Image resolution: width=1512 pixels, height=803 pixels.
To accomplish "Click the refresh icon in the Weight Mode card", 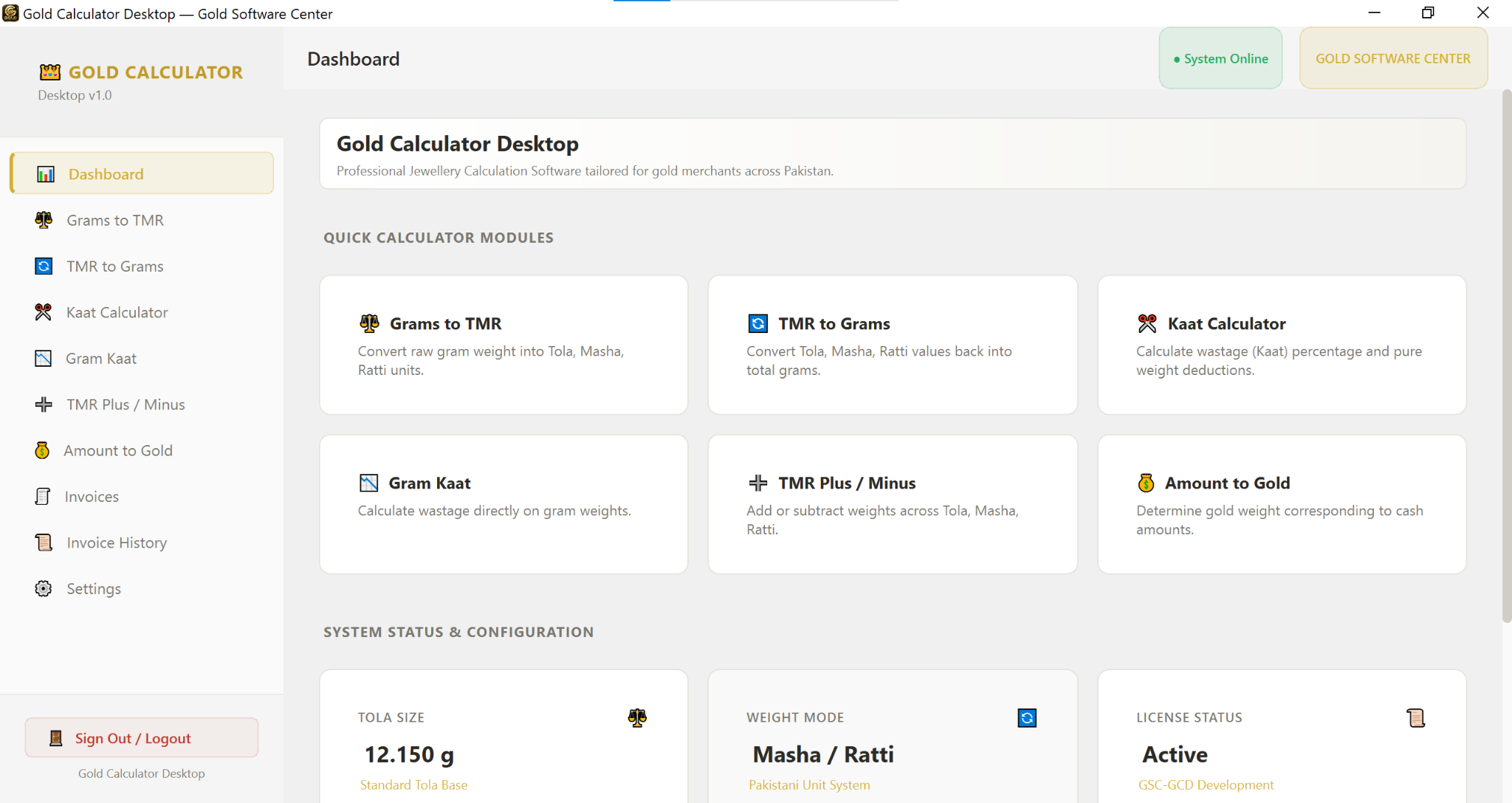I will (1027, 718).
